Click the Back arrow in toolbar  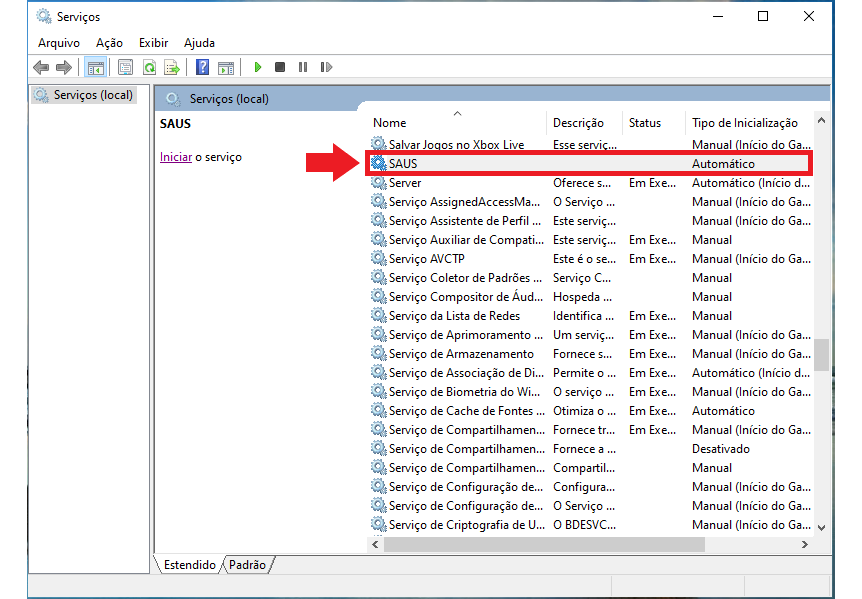point(40,67)
